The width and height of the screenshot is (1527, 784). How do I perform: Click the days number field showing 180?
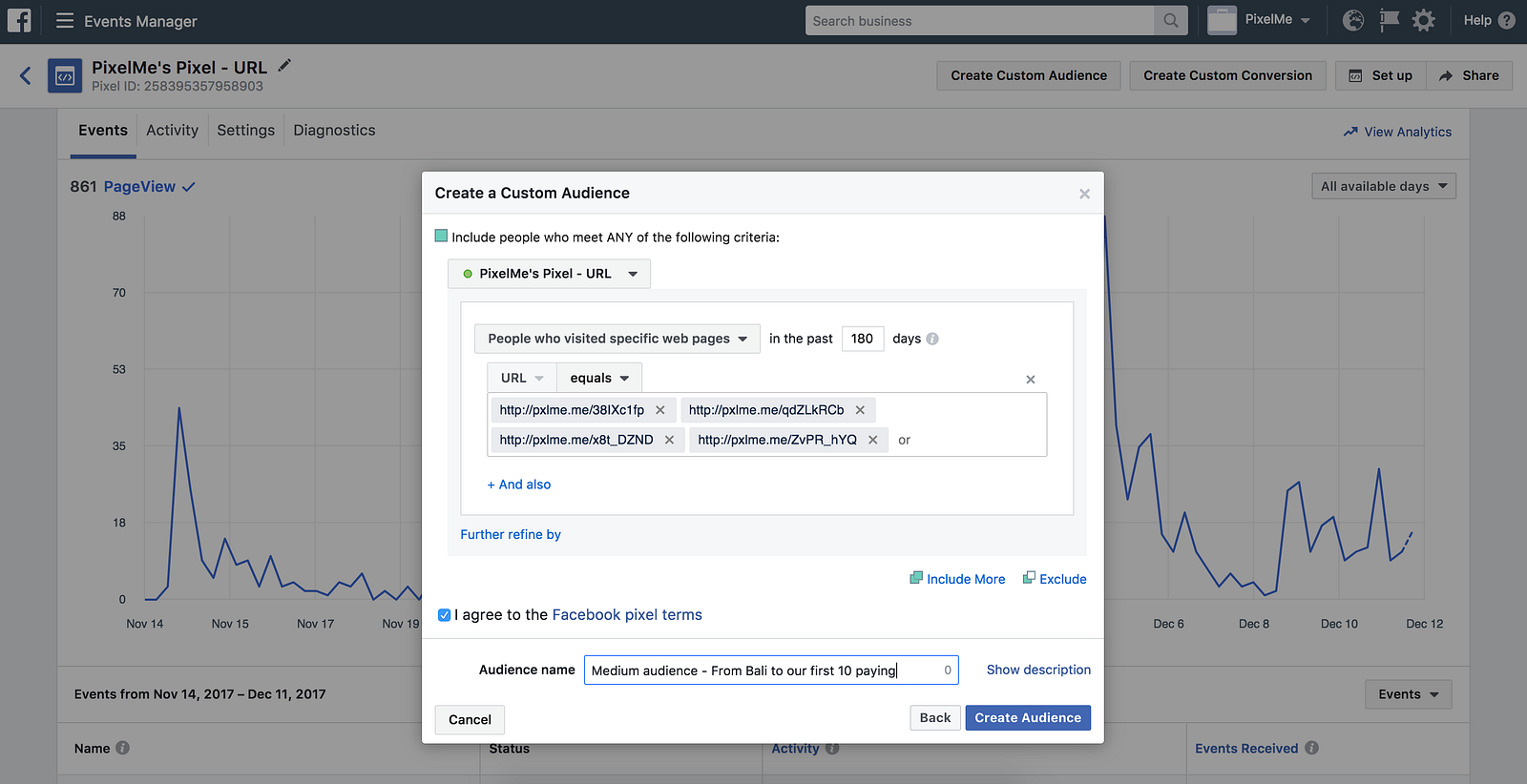[x=863, y=339]
